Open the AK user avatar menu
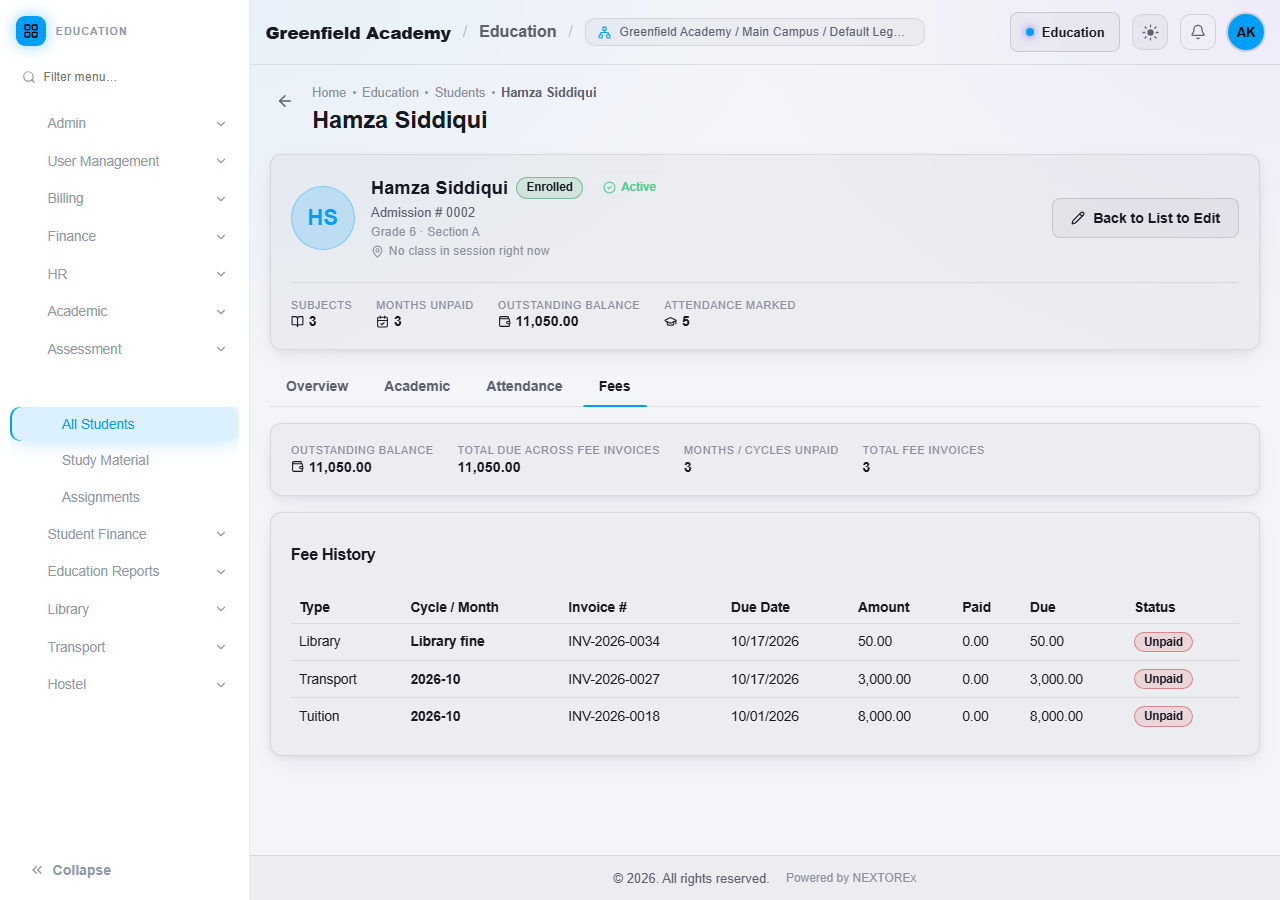 click(1246, 32)
